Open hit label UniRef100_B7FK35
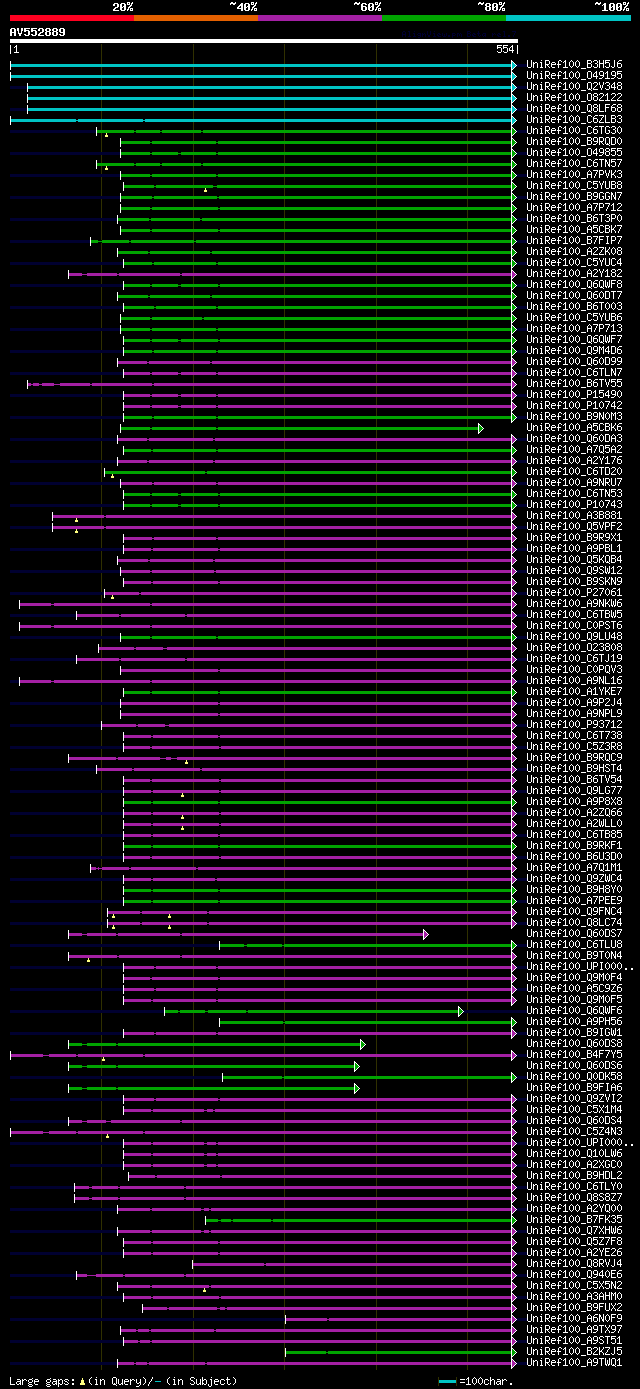The width and height of the screenshot is (640, 1389). (x=574, y=1220)
